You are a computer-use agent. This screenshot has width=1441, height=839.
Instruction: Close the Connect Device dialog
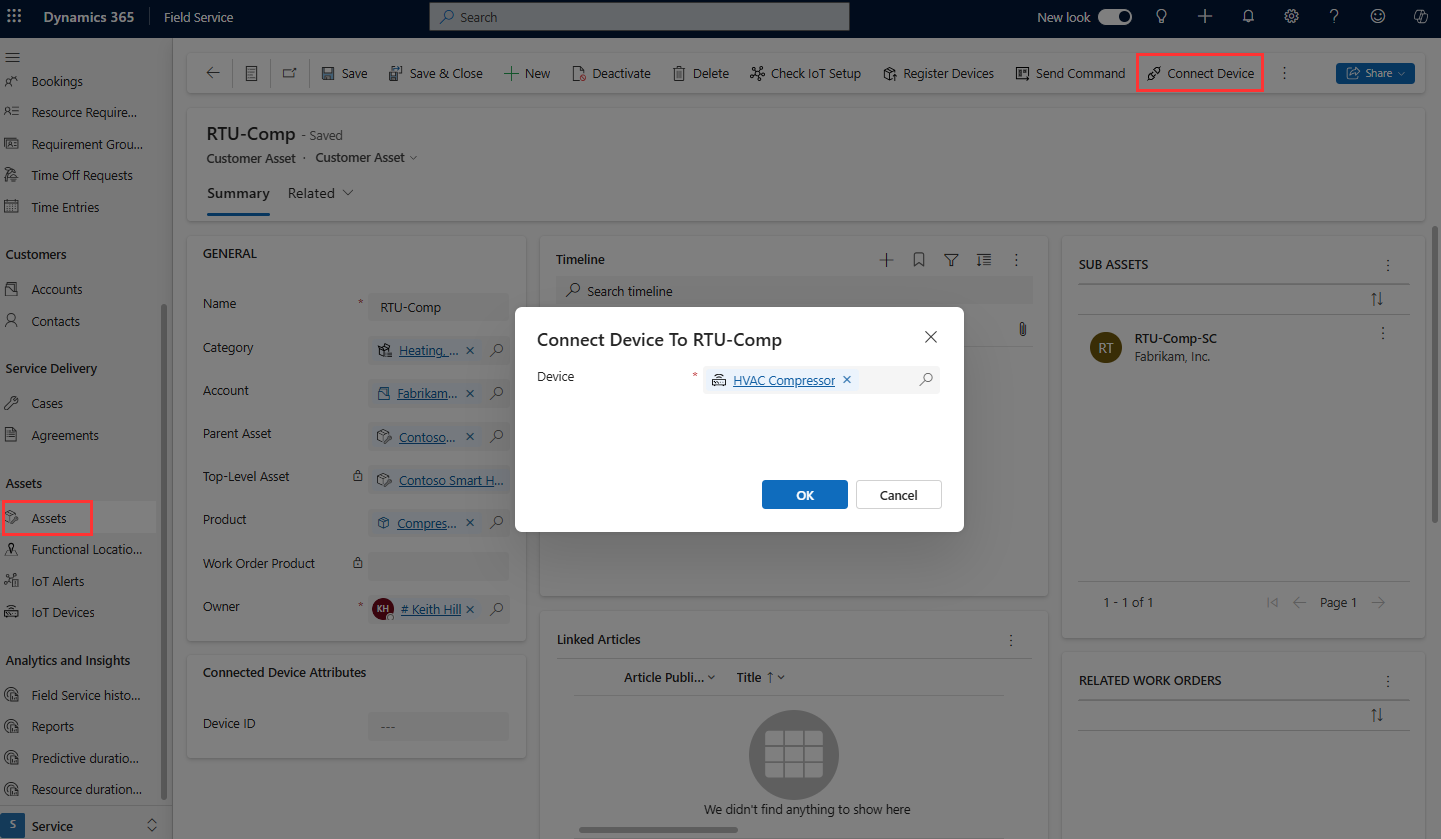tap(931, 337)
